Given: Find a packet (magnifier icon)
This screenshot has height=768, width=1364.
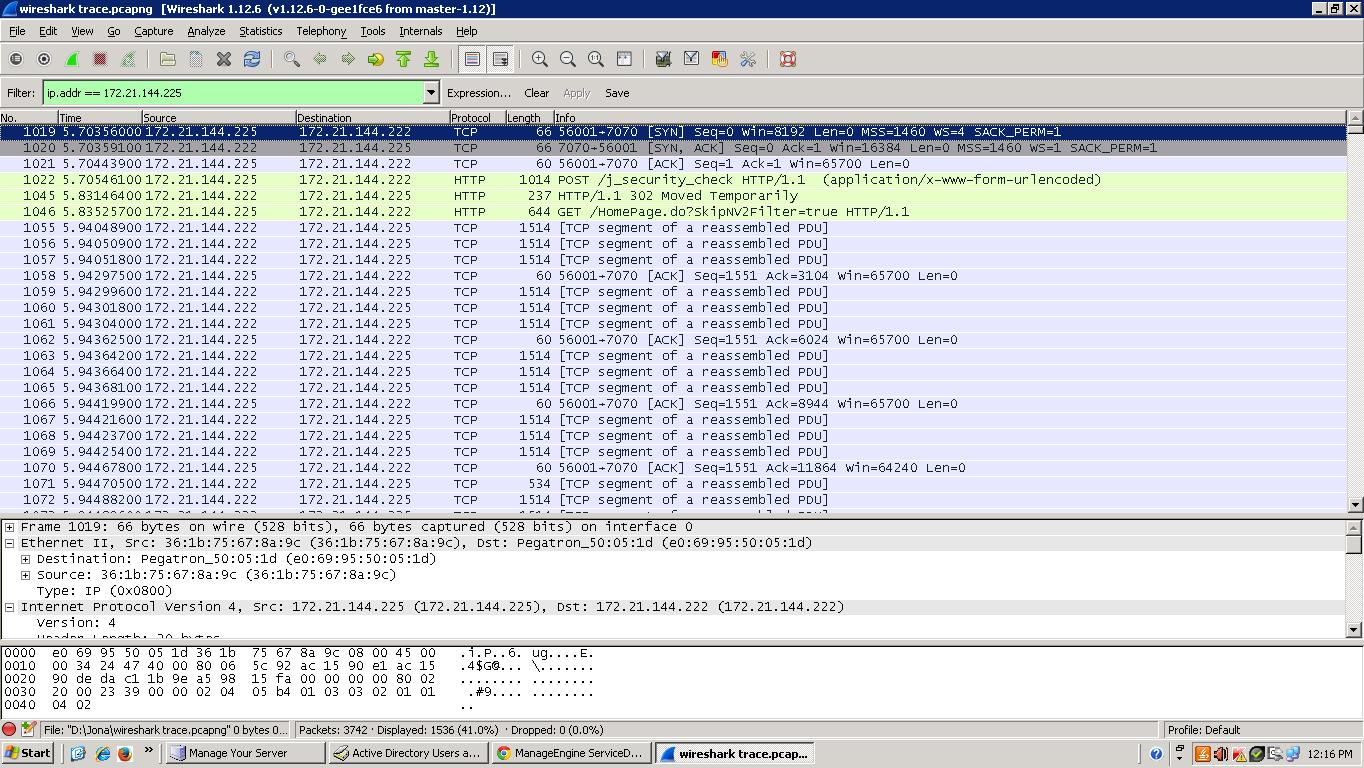Looking at the screenshot, I should (x=292, y=59).
